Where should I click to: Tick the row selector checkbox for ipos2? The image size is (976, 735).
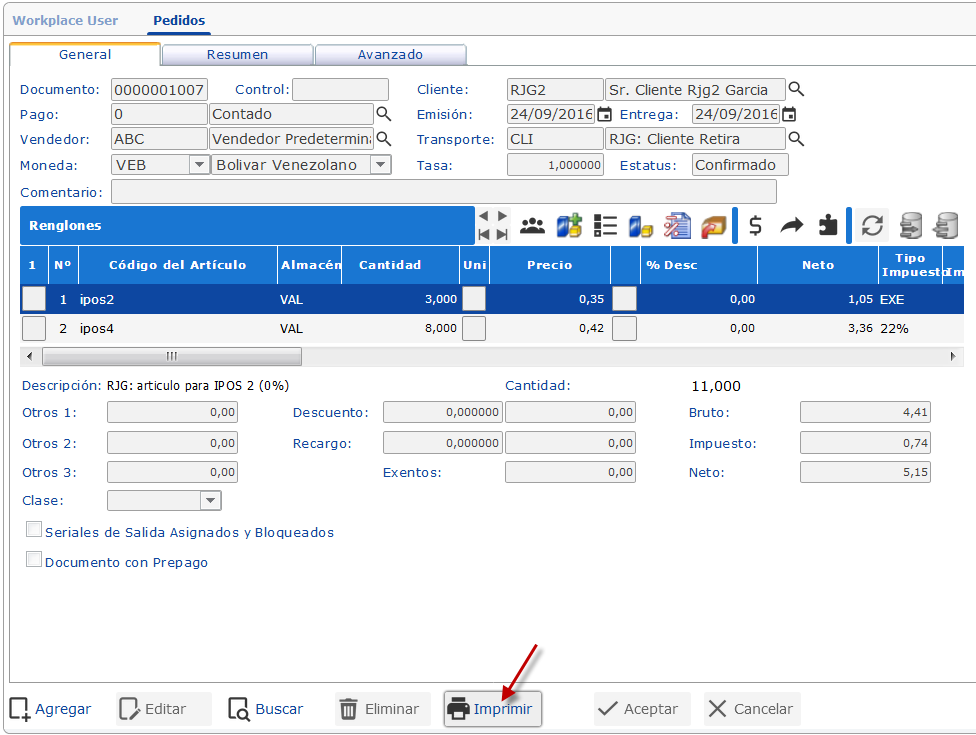pyautogui.click(x=34, y=299)
